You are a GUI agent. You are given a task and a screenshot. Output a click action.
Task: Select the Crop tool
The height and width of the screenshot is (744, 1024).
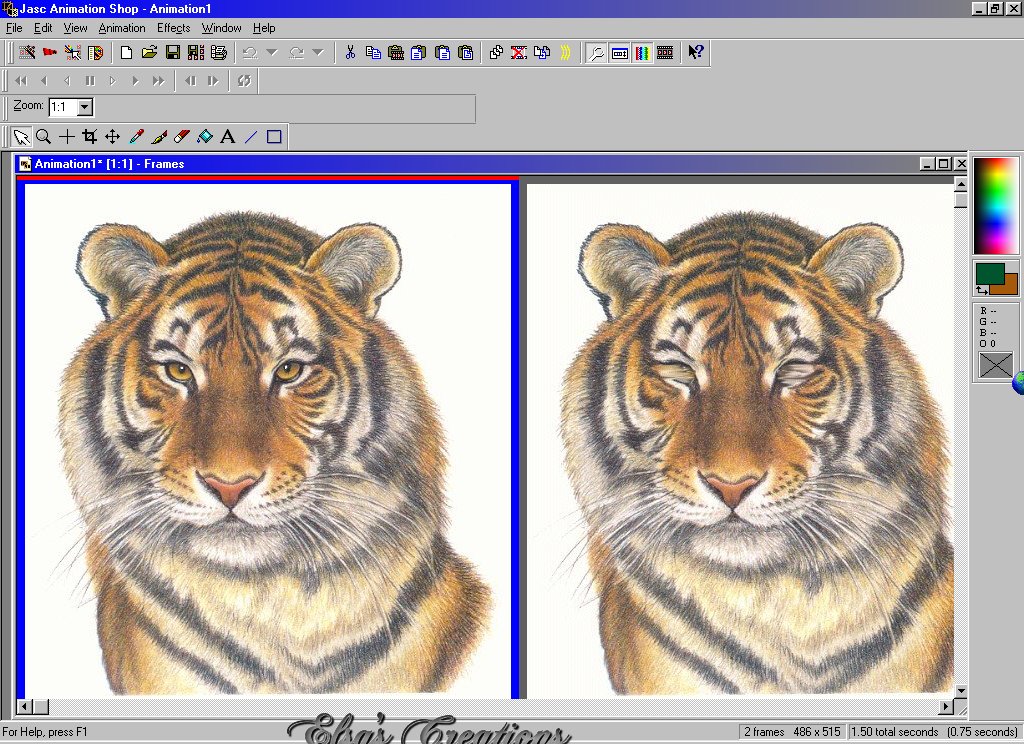click(x=90, y=137)
